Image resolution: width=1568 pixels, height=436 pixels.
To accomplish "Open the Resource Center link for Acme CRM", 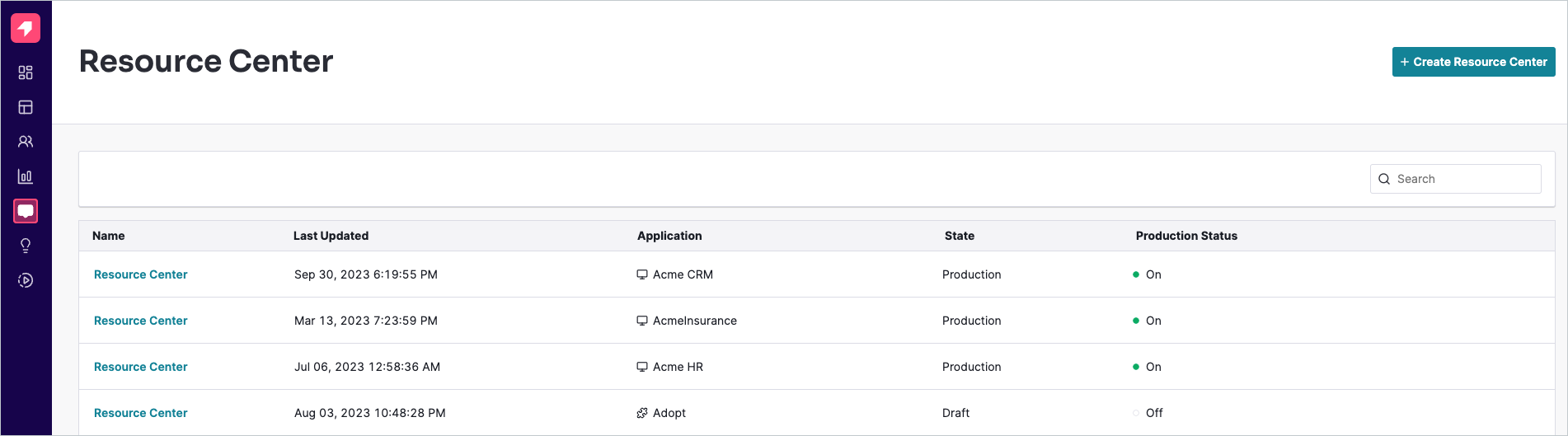I will pos(140,274).
